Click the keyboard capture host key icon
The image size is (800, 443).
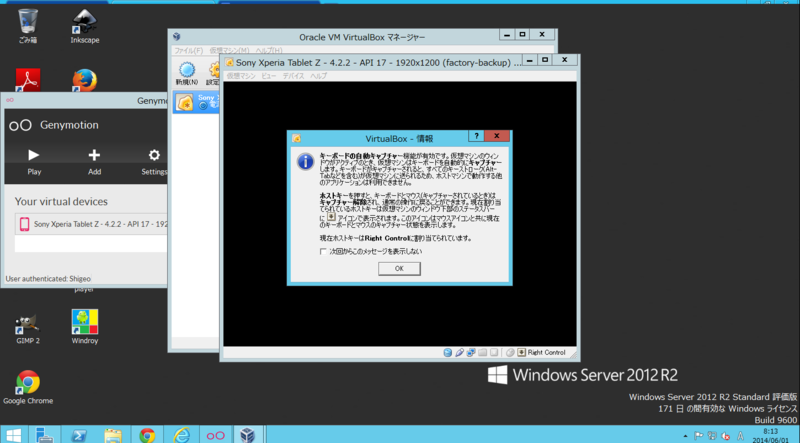[x=521, y=353]
